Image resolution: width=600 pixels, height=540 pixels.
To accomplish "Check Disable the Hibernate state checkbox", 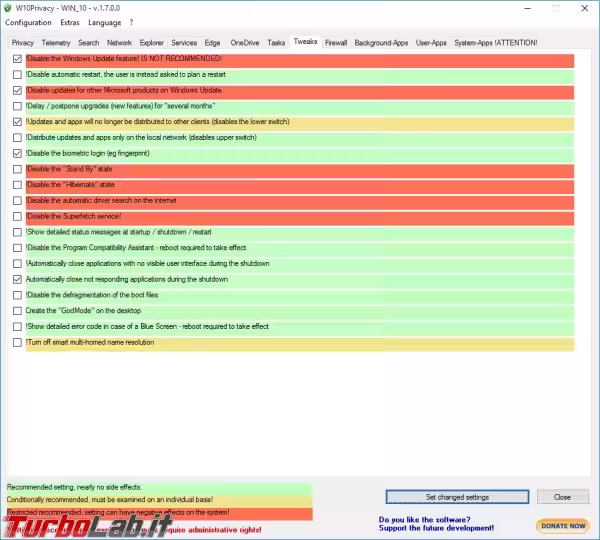I will 17,185.
